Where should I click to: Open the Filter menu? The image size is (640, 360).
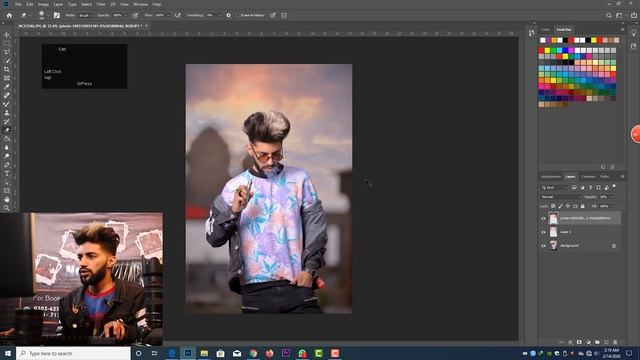point(101,4)
